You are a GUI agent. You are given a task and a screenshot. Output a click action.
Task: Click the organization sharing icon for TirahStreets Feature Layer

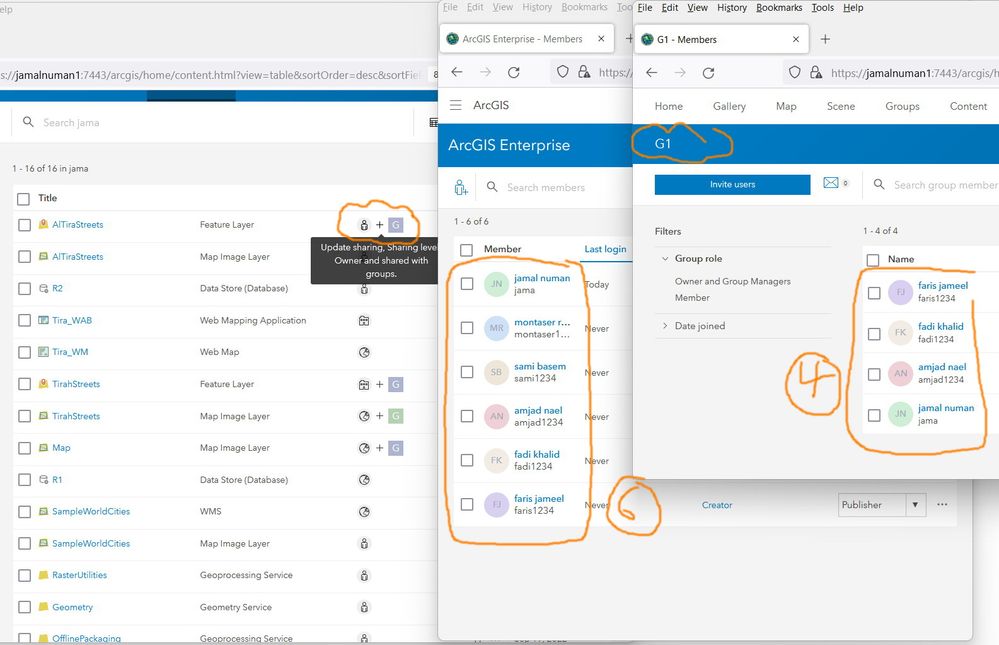click(364, 384)
